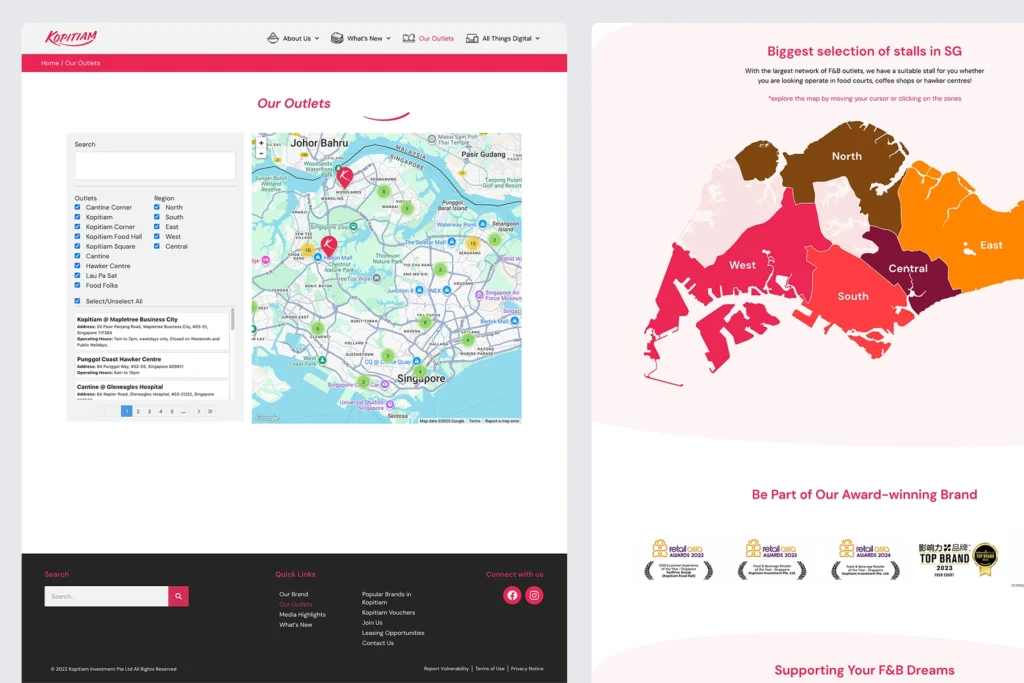The height and width of the screenshot is (683, 1024).
Task: Click the Facebook icon in footer
Action: [512, 595]
